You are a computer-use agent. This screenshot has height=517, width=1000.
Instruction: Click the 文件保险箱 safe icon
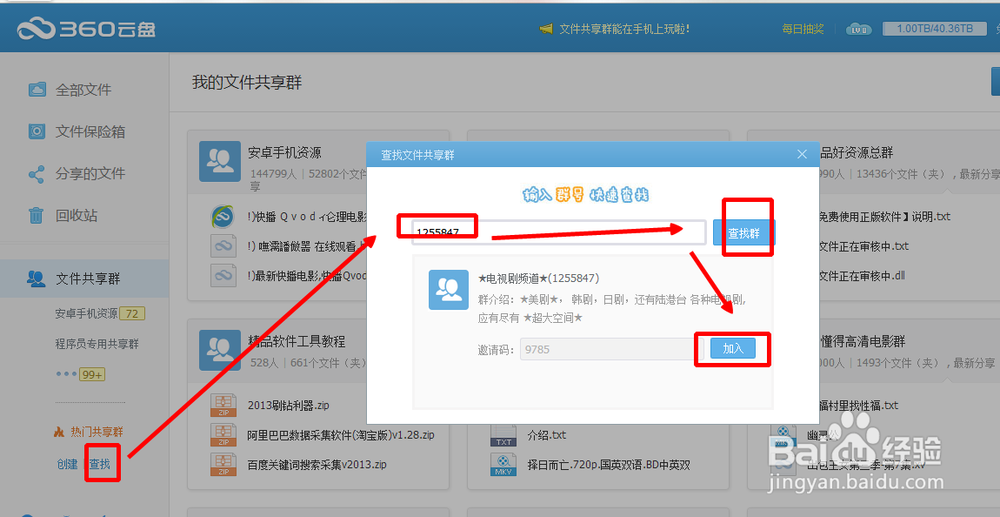[x=37, y=132]
